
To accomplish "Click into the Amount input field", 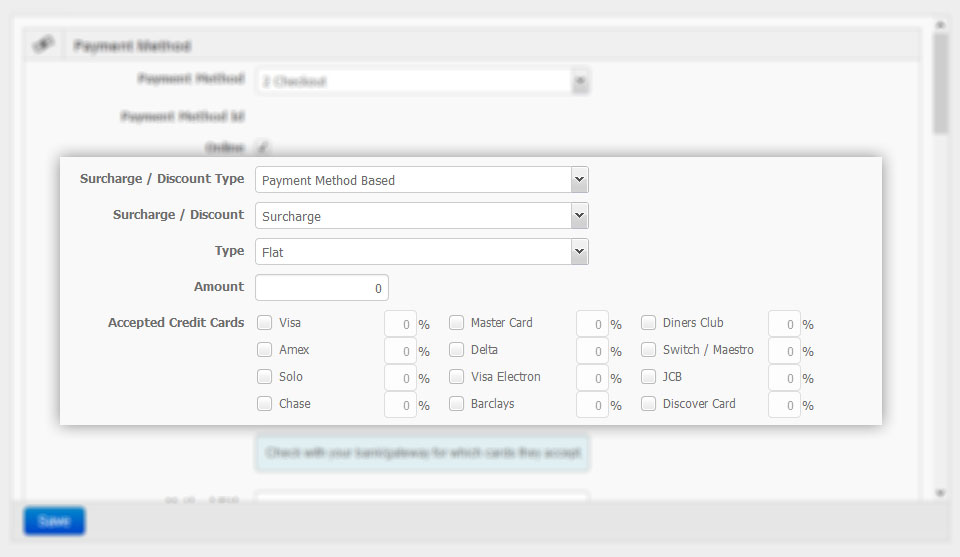I will coord(321,288).
